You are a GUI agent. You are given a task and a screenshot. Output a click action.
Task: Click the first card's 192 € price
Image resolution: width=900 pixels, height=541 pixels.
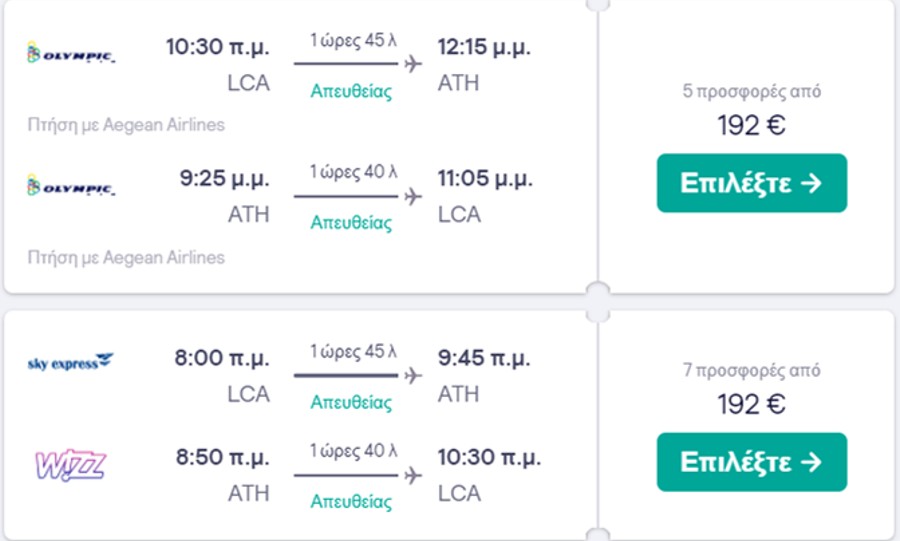(751, 125)
